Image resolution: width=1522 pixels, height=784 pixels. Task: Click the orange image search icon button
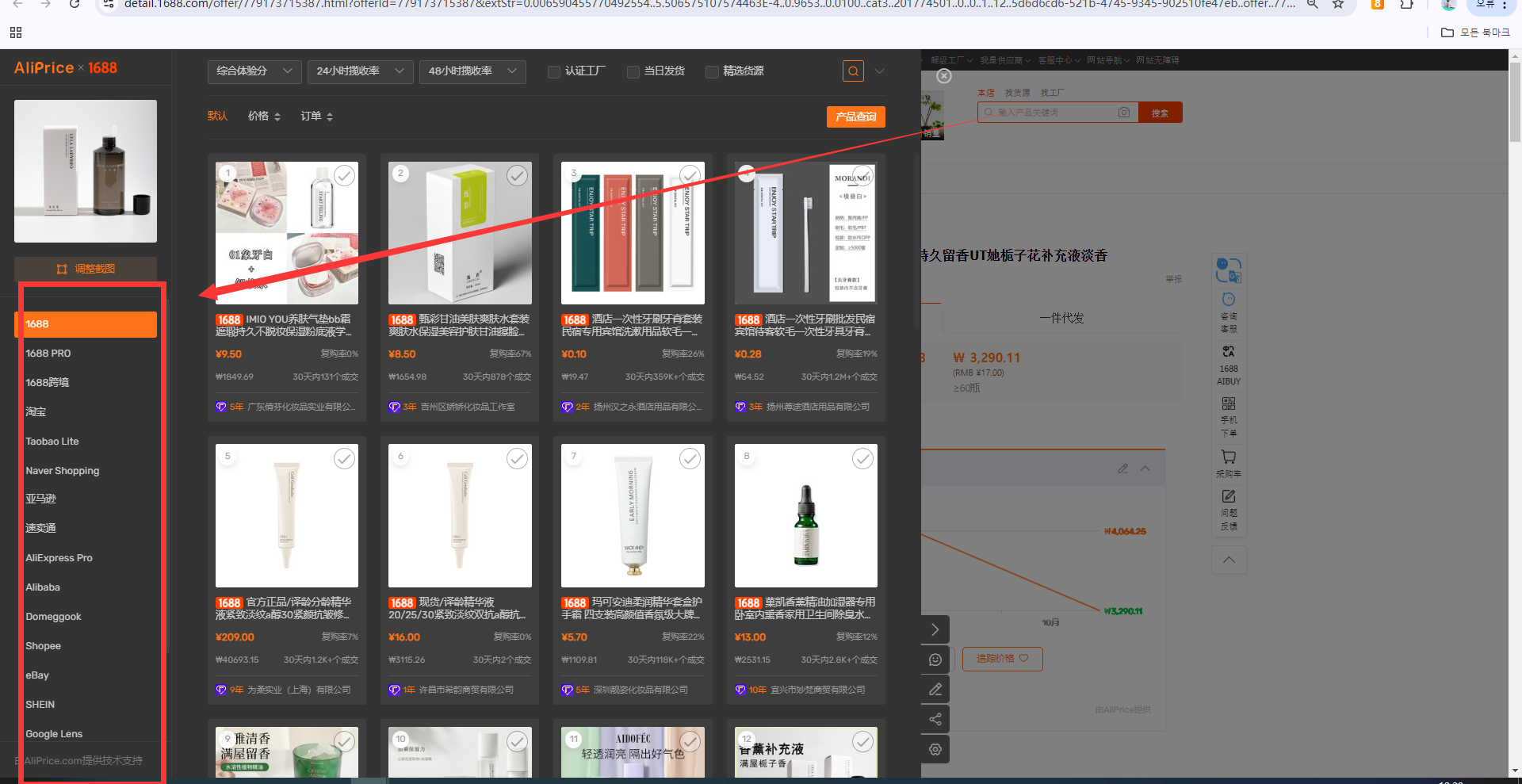[853, 71]
